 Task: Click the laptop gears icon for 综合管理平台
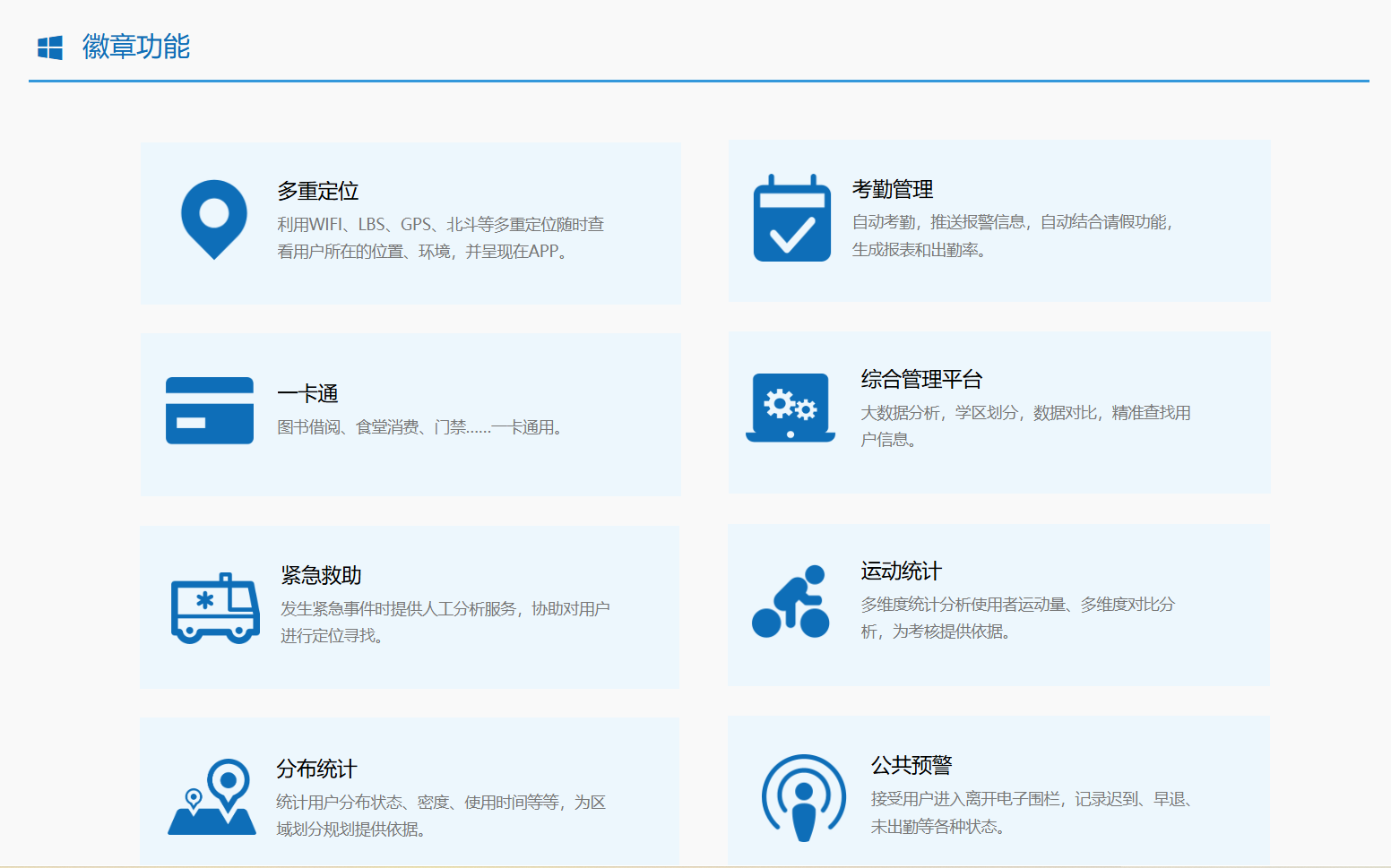(791, 408)
